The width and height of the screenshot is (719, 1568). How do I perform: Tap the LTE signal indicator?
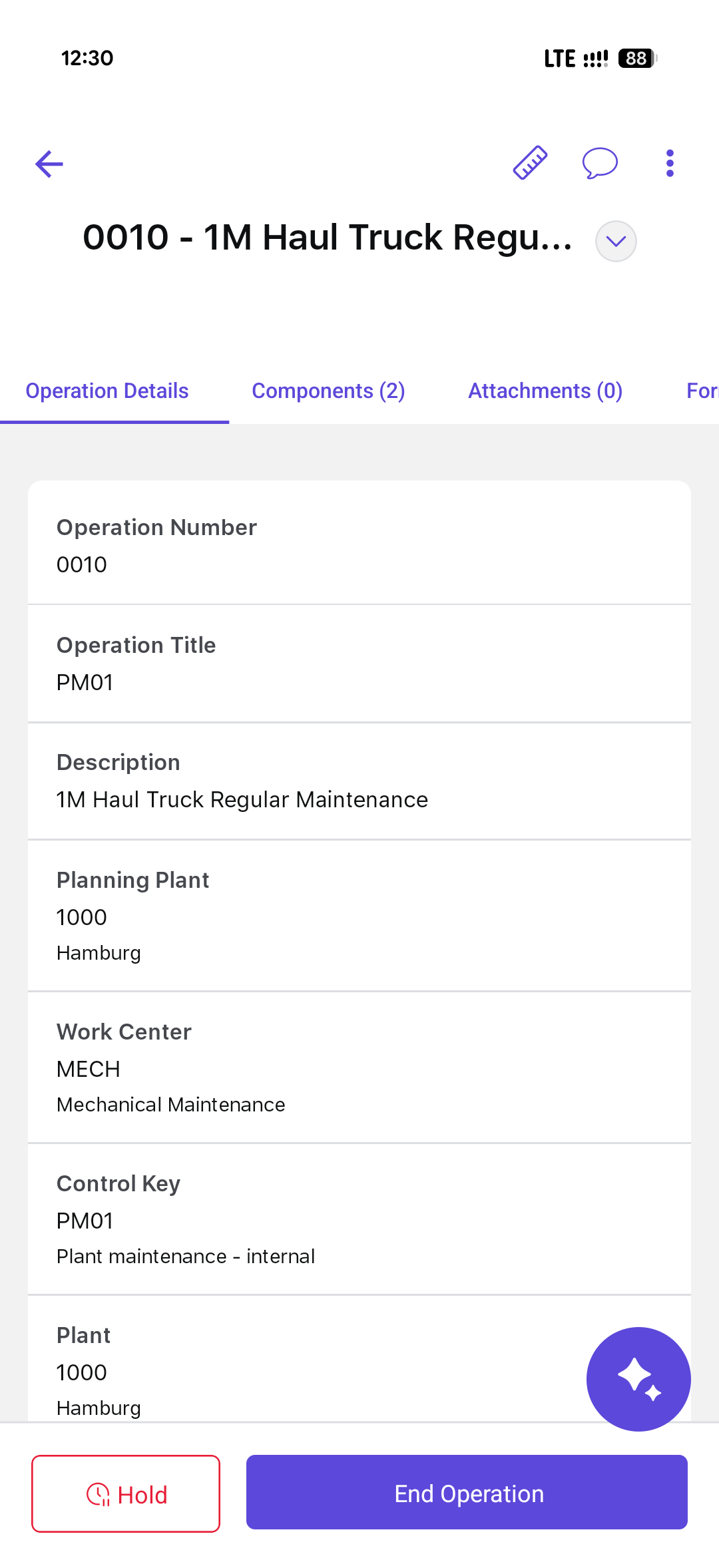(575, 59)
